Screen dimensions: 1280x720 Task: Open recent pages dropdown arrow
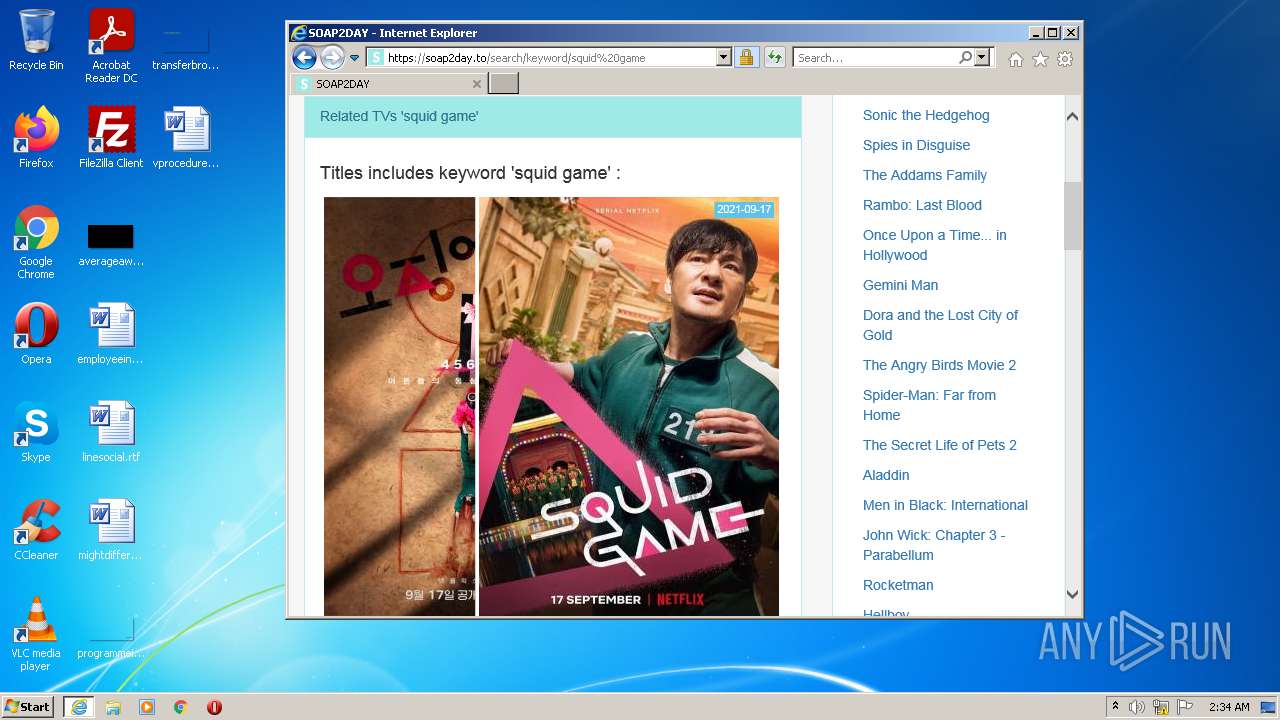[354, 58]
